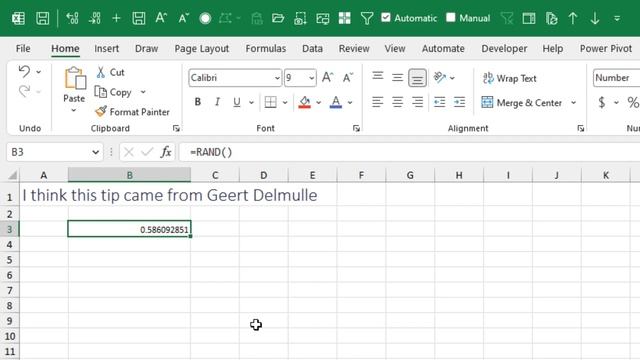Image resolution: width=640 pixels, height=360 pixels.
Task: Click the Paste clipboard icon
Action: tap(75, 78)
